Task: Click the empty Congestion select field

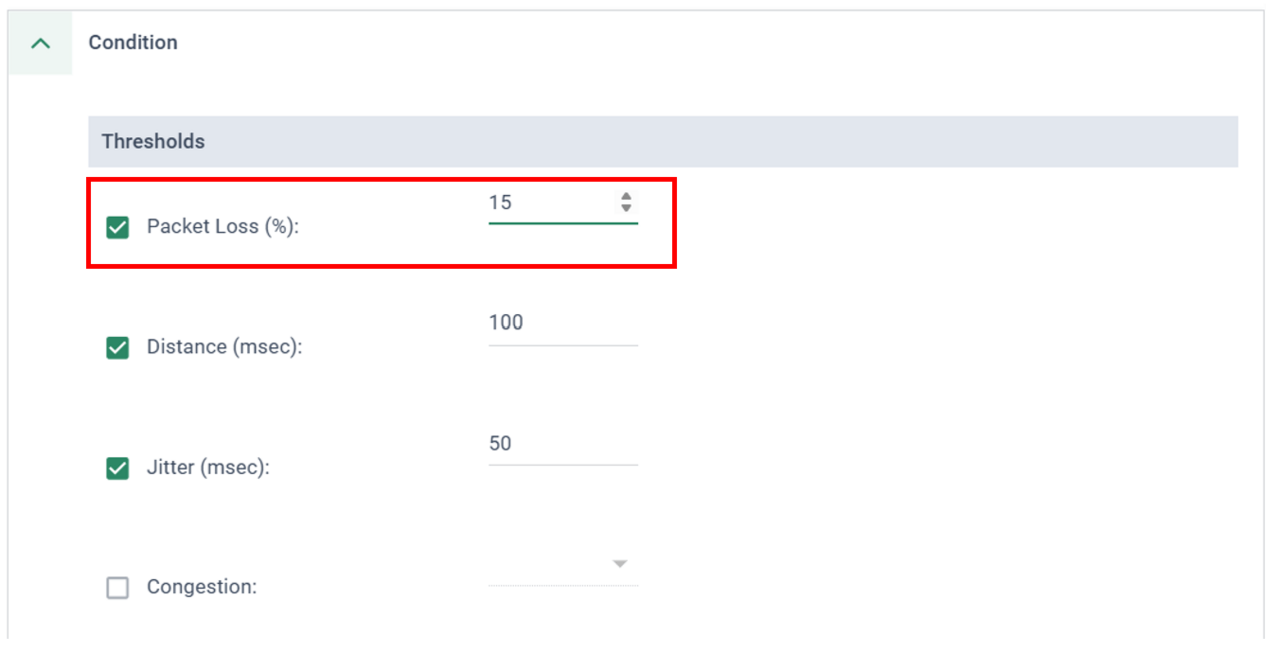Action: tap(548, 567)
